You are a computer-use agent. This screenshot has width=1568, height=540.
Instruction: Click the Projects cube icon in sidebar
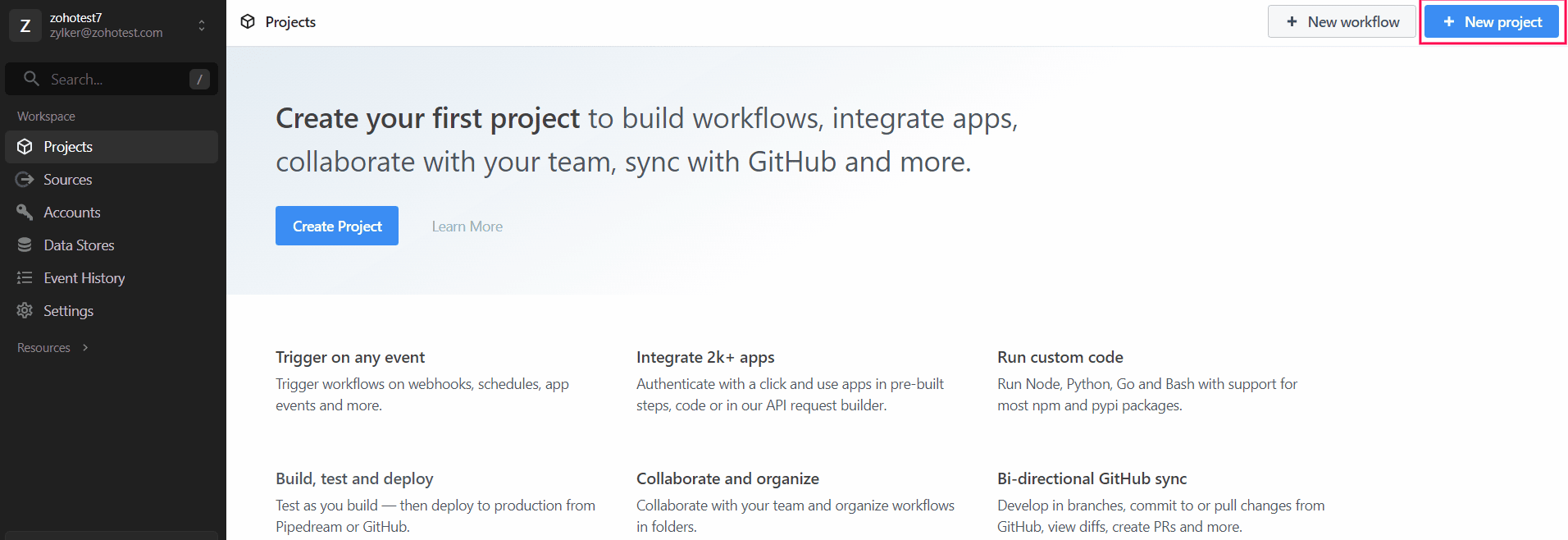25,147
